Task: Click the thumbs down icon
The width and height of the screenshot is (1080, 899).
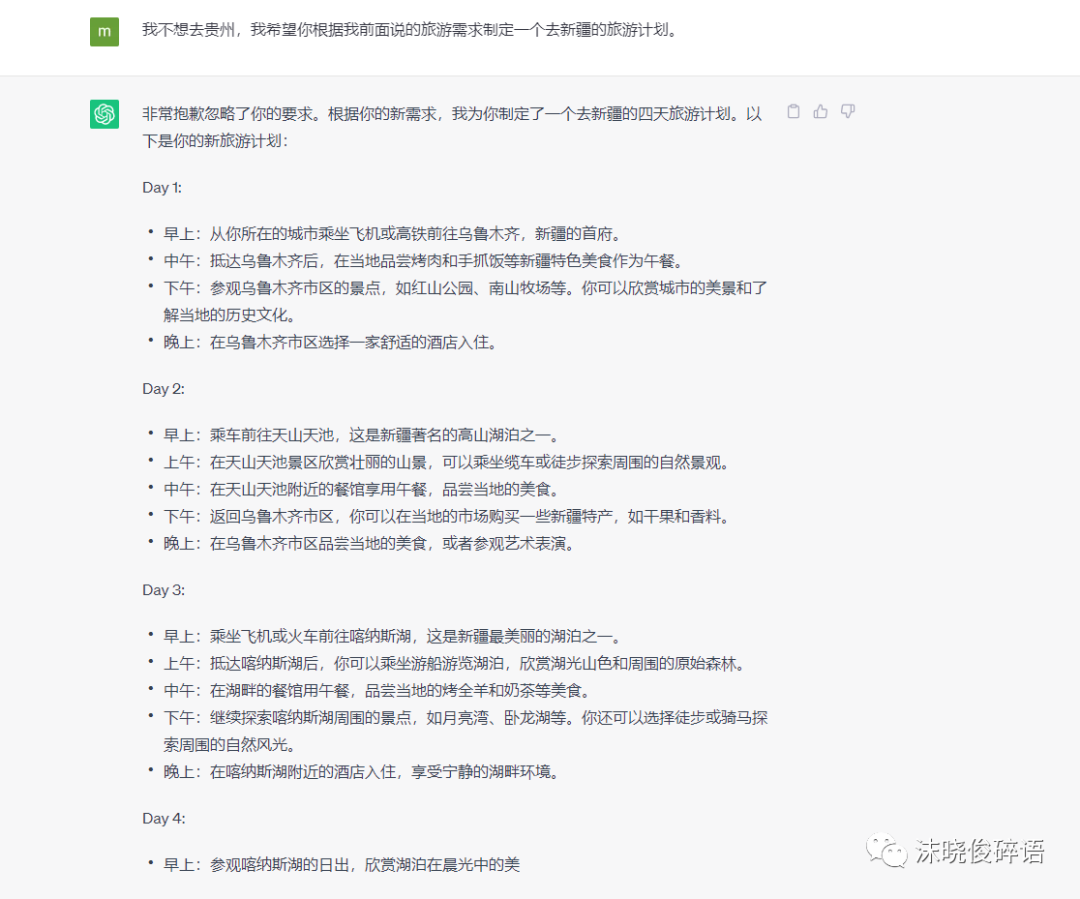Action: click(847, 112)
